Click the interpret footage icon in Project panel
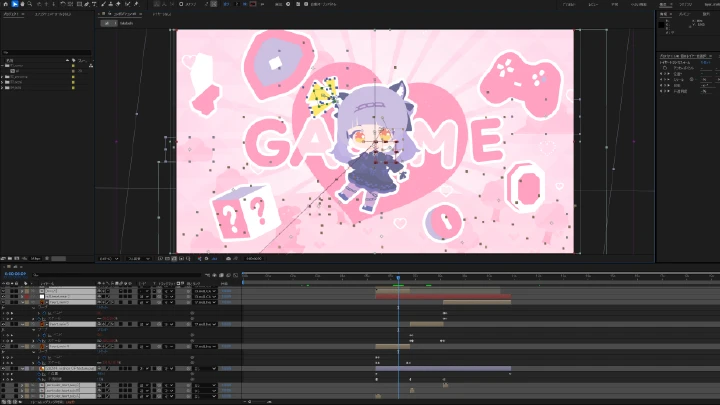This screenshot has width=720, height=405. [x=4, y=259]
